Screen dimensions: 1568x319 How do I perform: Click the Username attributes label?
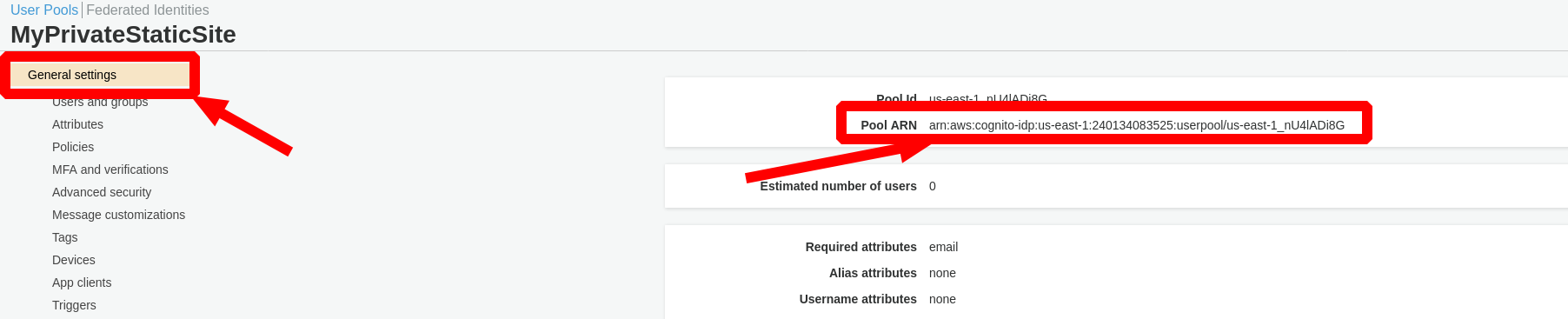[x=858, y=299]
